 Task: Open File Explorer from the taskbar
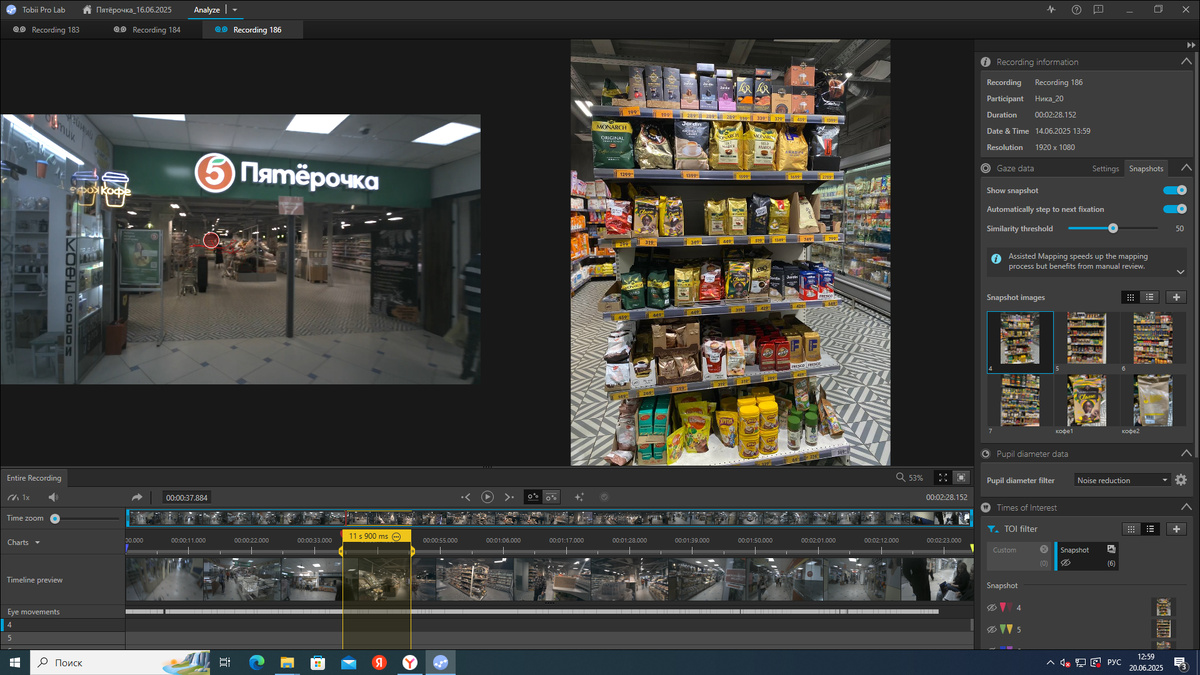pyautogui.click(x=287, y=662)
